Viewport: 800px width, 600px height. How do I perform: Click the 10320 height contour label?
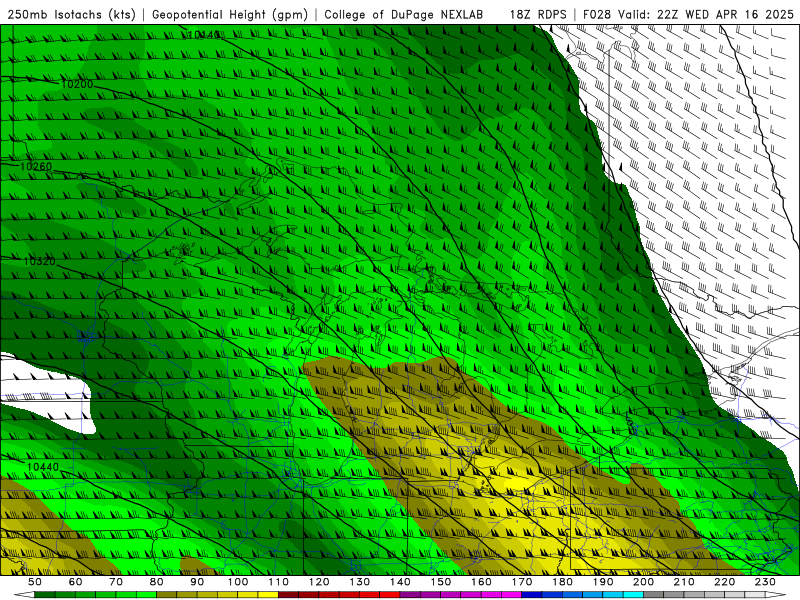(39, 261)
